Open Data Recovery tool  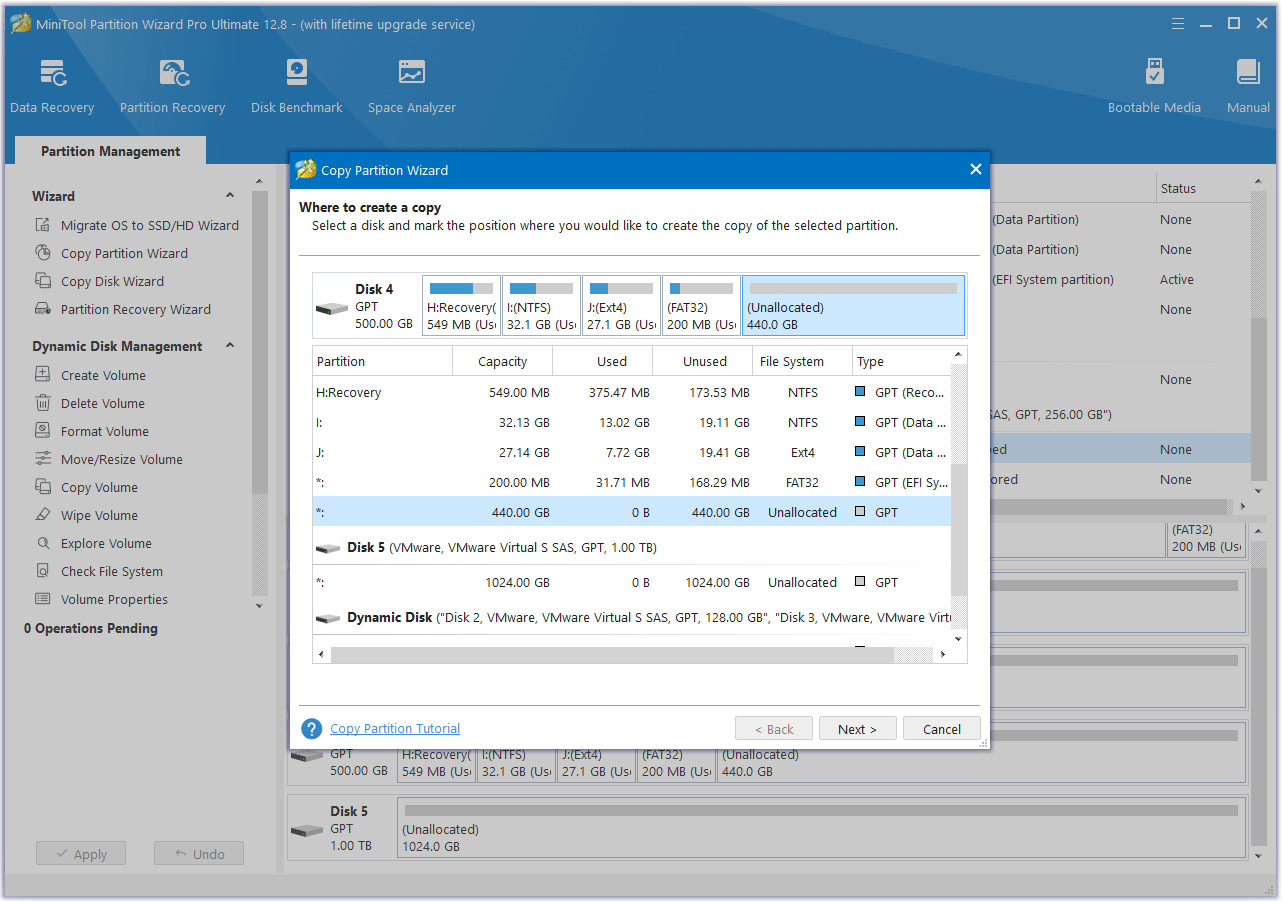click(x=52, y=86)
